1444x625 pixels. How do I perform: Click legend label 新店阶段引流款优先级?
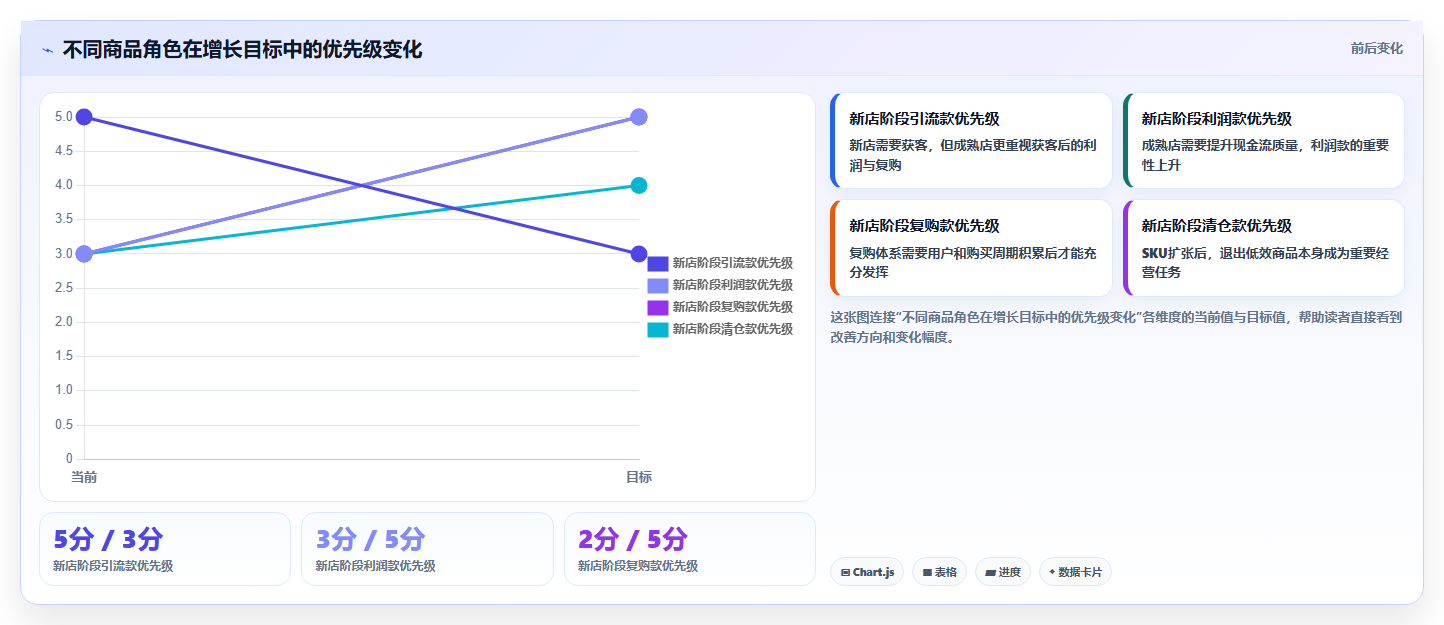(x=733, y=263)
